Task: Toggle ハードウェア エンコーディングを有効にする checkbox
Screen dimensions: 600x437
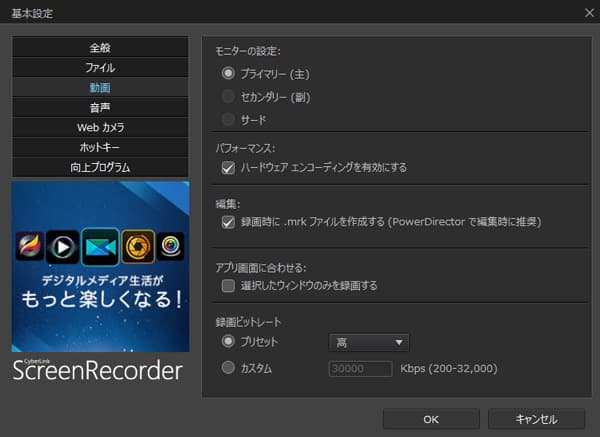Action: click(228, 168)
